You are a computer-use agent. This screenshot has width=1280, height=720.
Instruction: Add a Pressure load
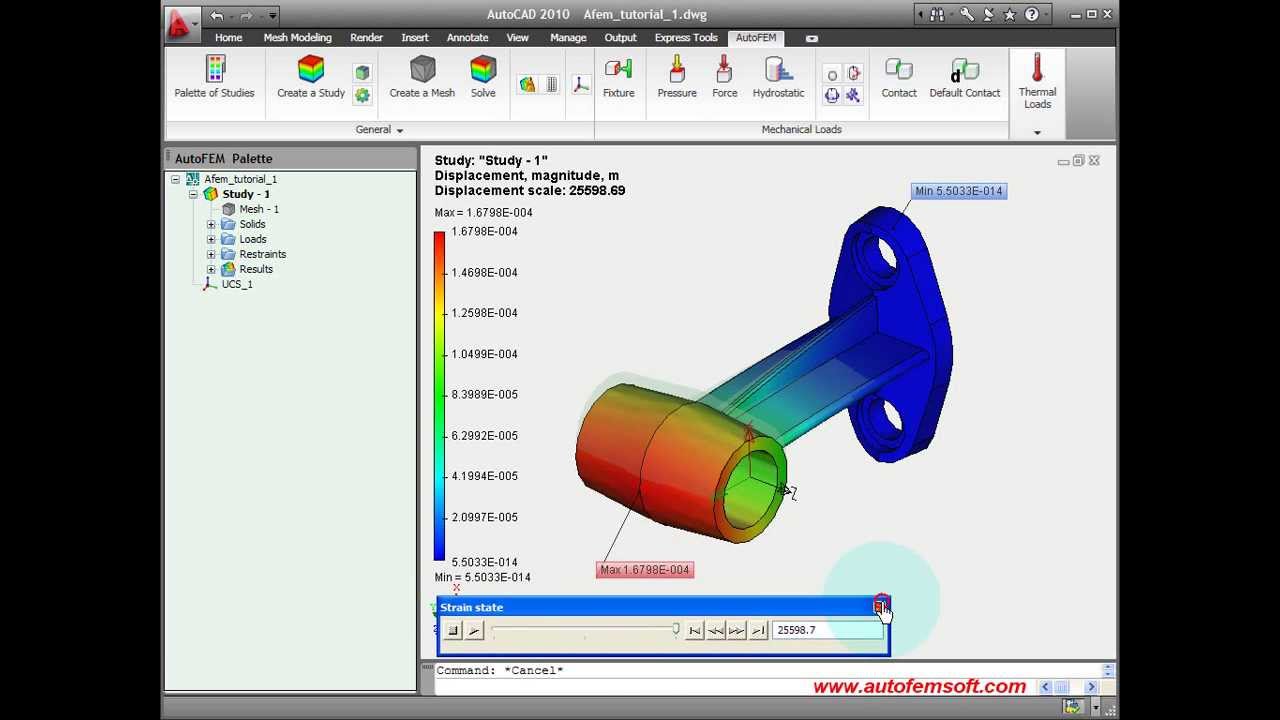point(677,77)
